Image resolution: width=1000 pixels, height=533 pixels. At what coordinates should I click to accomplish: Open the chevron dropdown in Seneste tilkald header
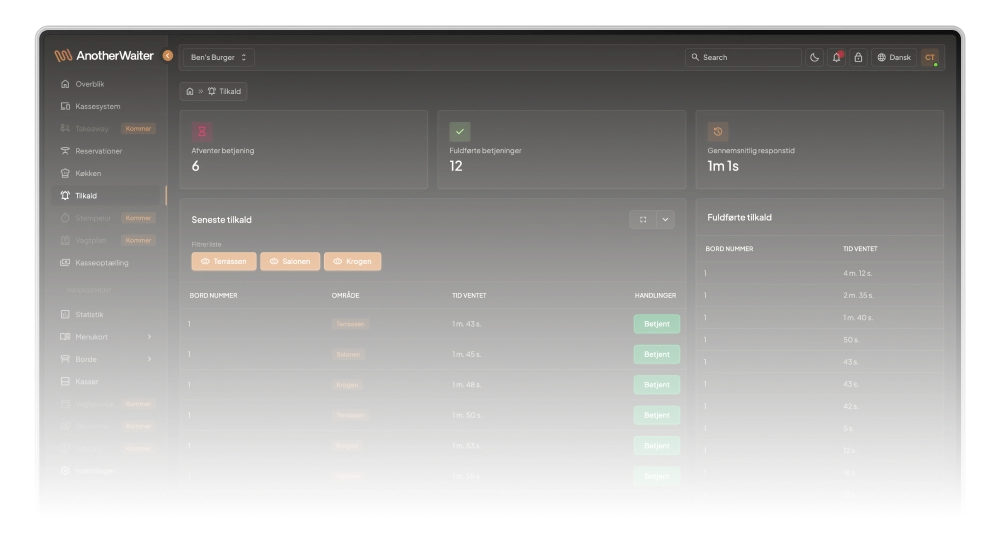tap(665, 219)
